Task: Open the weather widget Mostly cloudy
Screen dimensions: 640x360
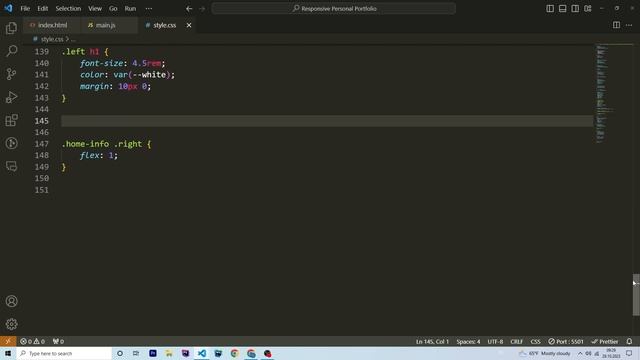Action: click(x=544, y=353)
